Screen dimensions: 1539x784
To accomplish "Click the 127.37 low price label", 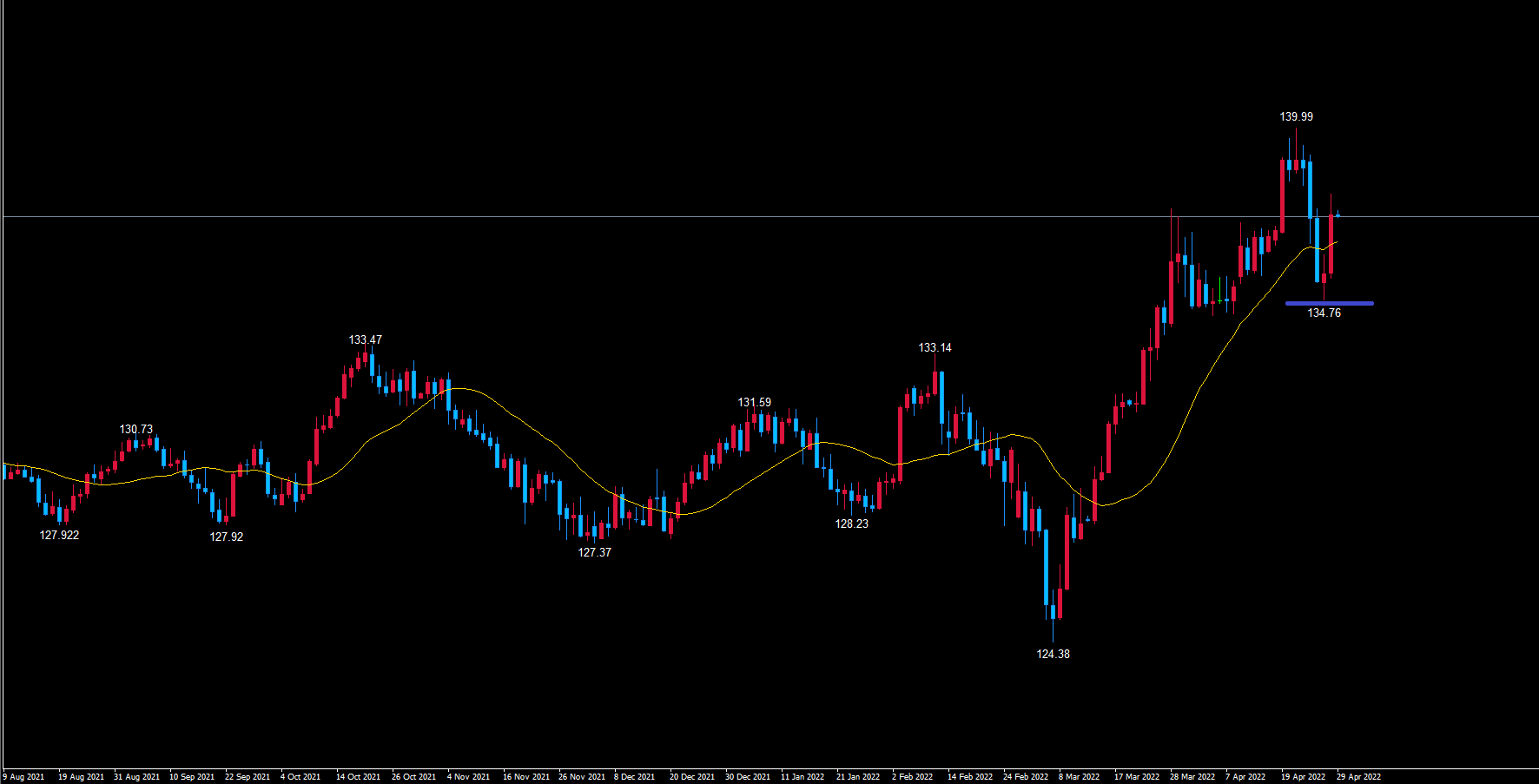I will [x=594, y=552].
